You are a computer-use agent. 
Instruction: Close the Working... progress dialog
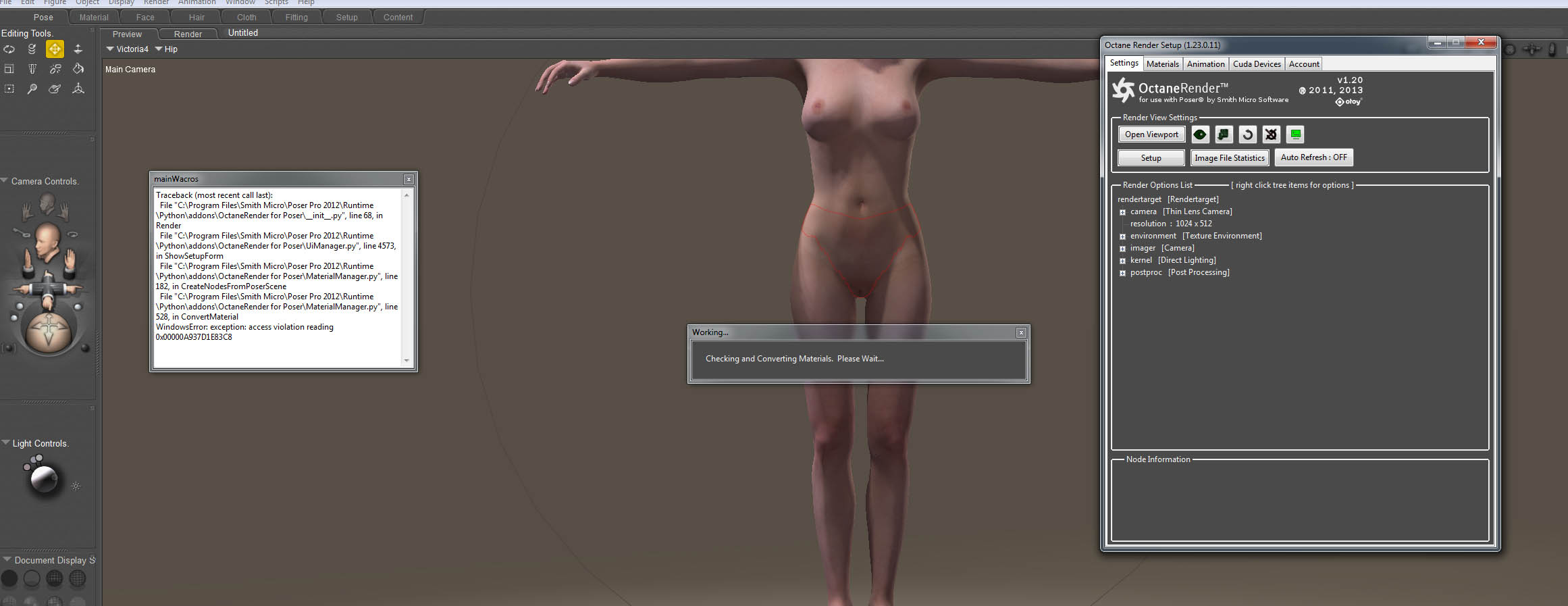(1021, 332)
